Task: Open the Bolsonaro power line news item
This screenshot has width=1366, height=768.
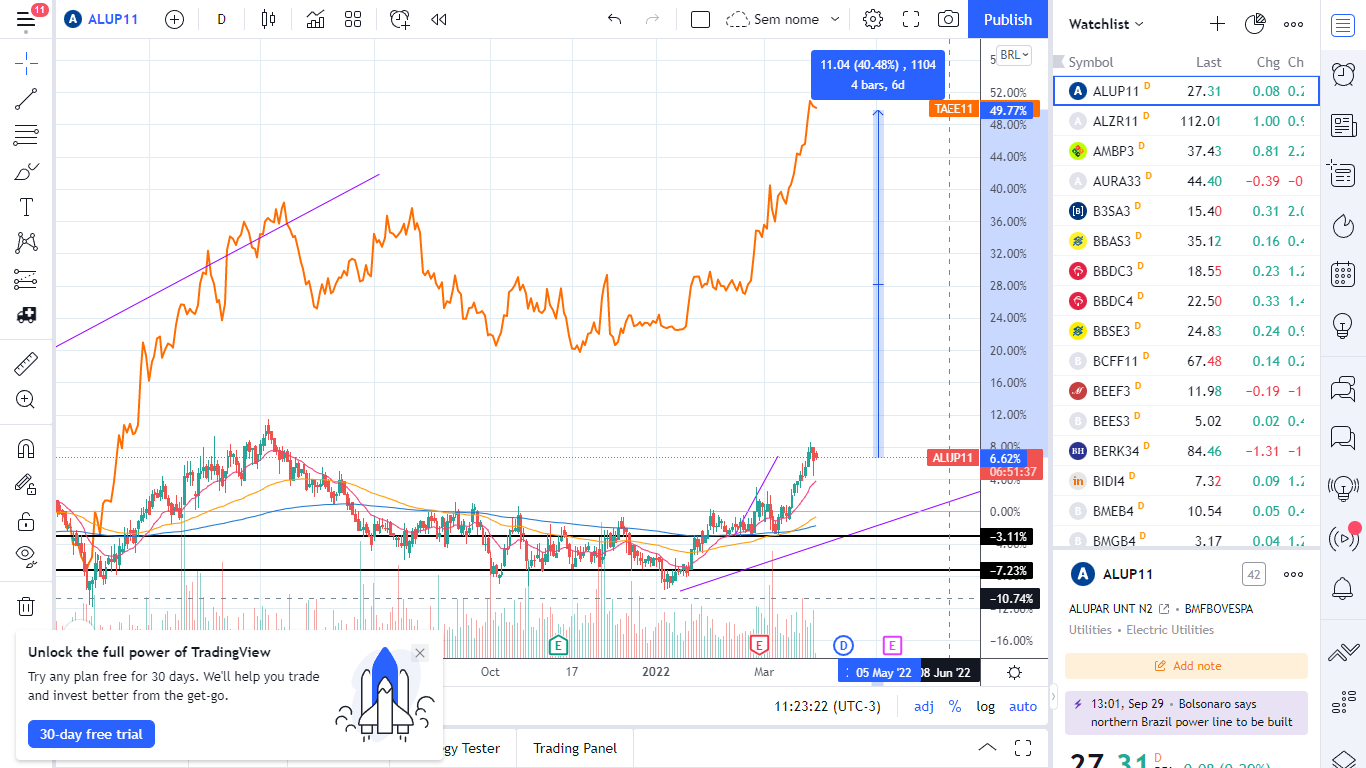Action: pyautogui.click(x=1186, y=713)
